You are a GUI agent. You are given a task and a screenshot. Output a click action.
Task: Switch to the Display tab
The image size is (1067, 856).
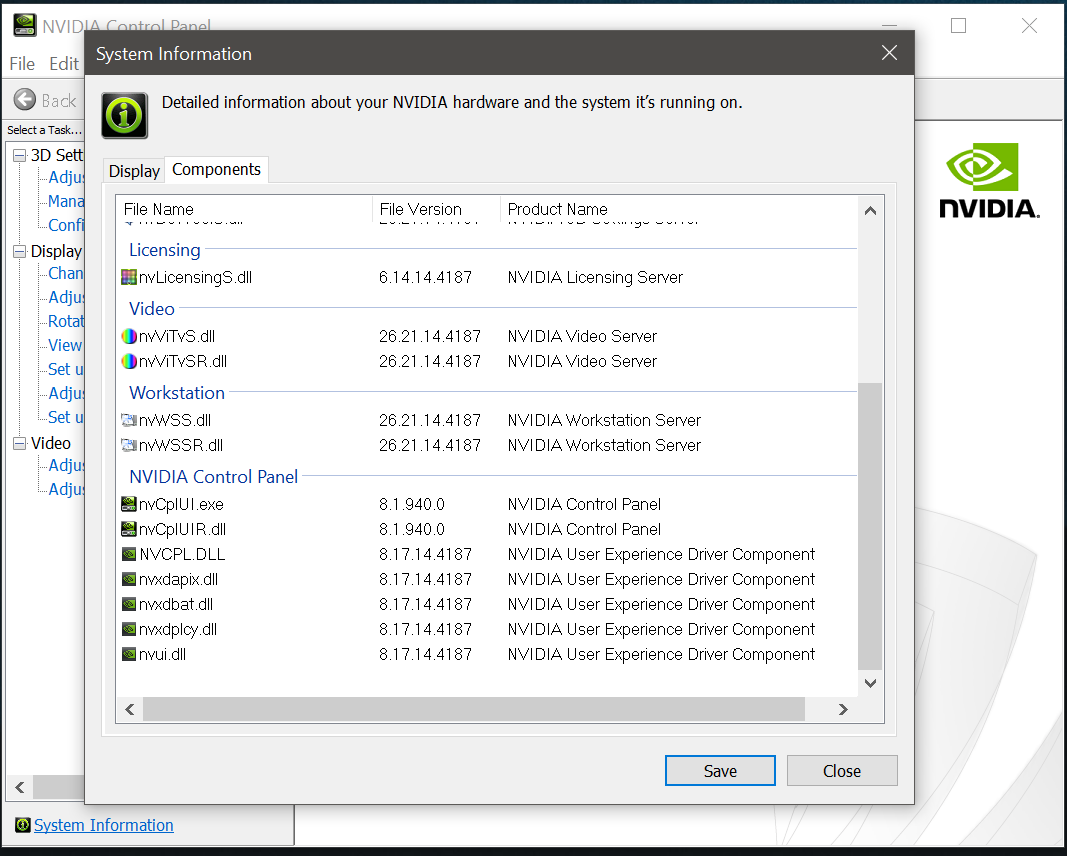(x=133, y=170)
